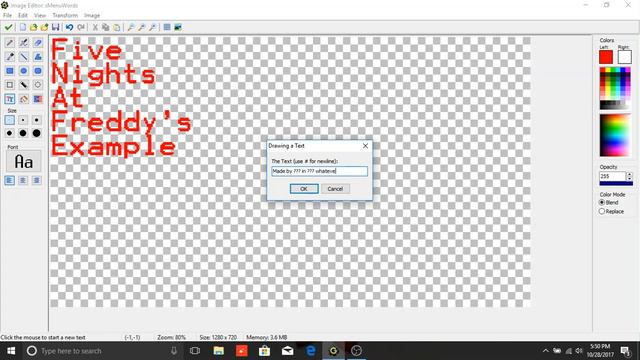This screenshot has width=640, height=360.
Task: Toggle the preview image toolbar button
Action: [178, 27]
